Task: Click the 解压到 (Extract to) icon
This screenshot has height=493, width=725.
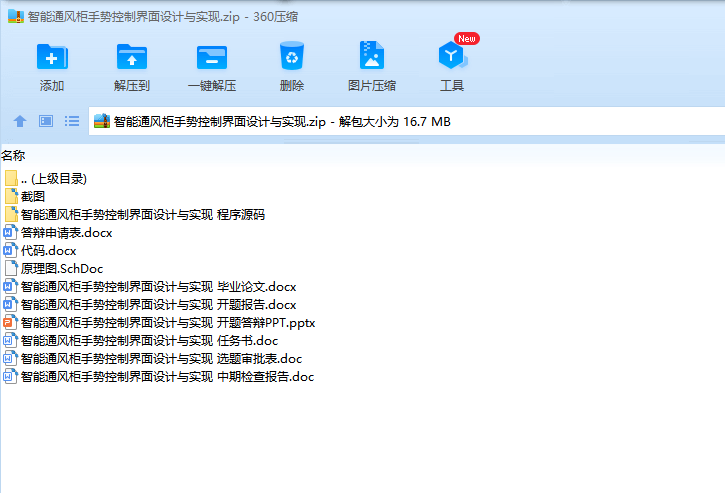Action: [132, 57]
